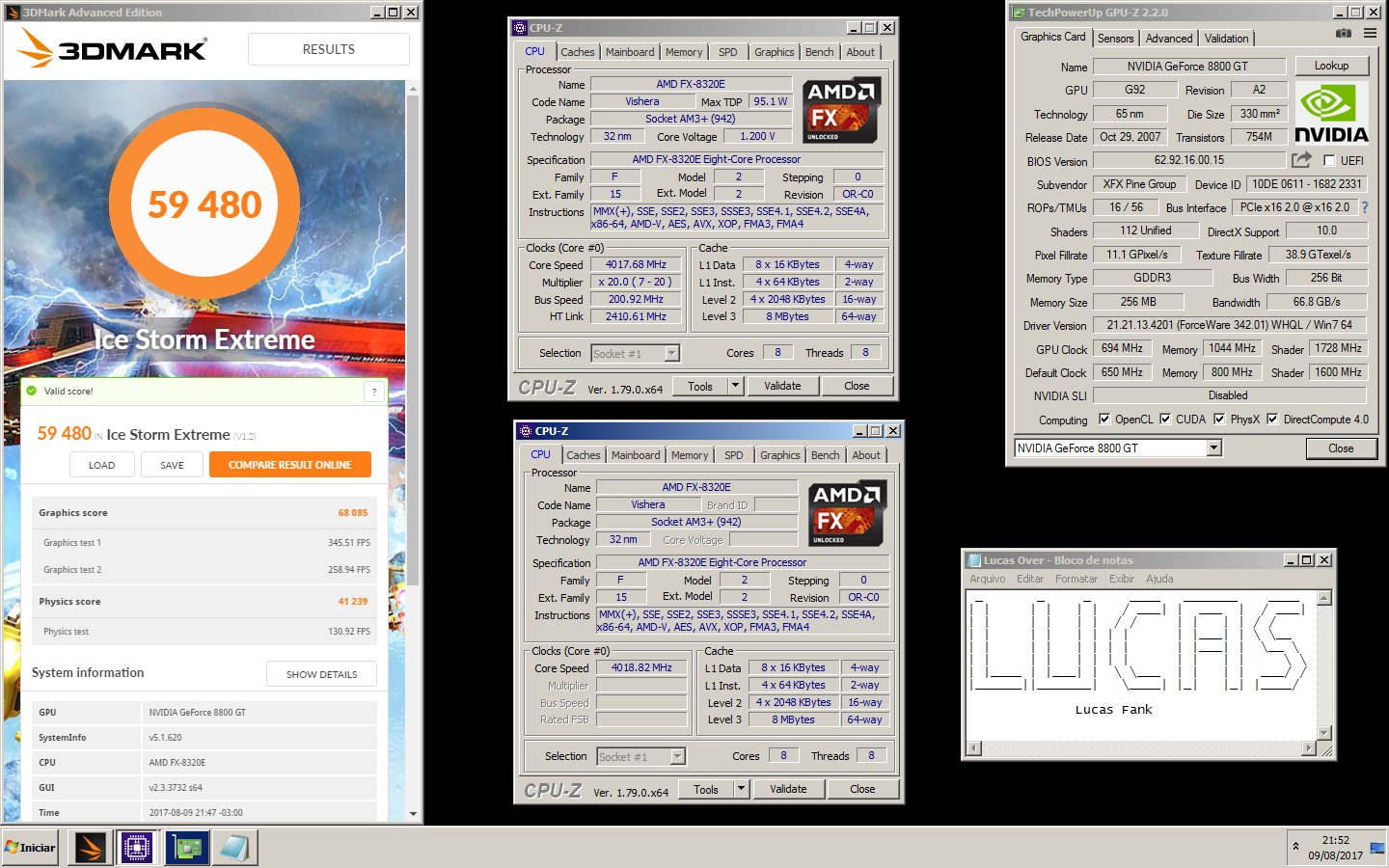
Task: Click SHOW DETAILS in System information
Action: tap(322, 674)
